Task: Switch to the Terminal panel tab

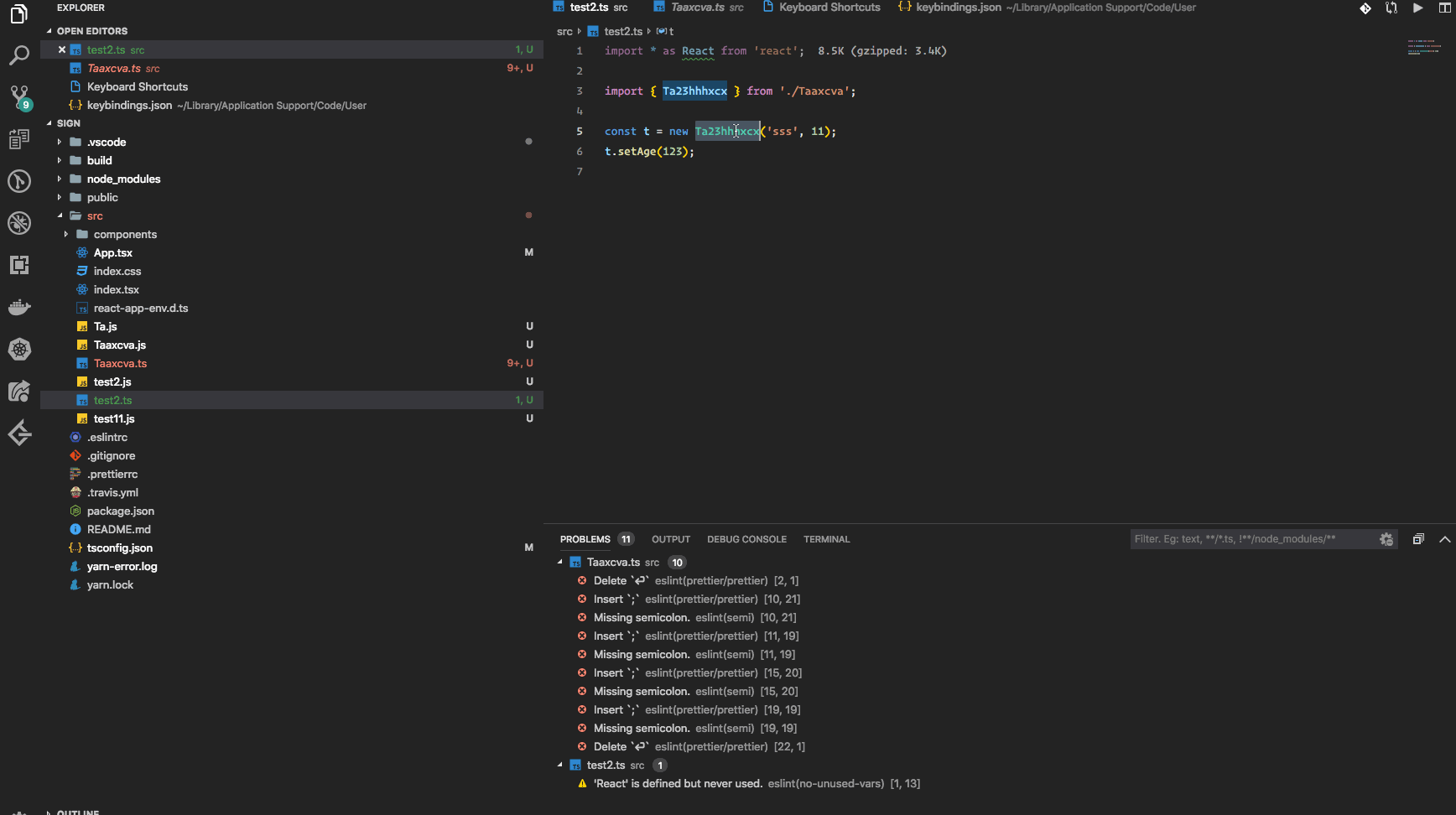Action: point(826,539)
